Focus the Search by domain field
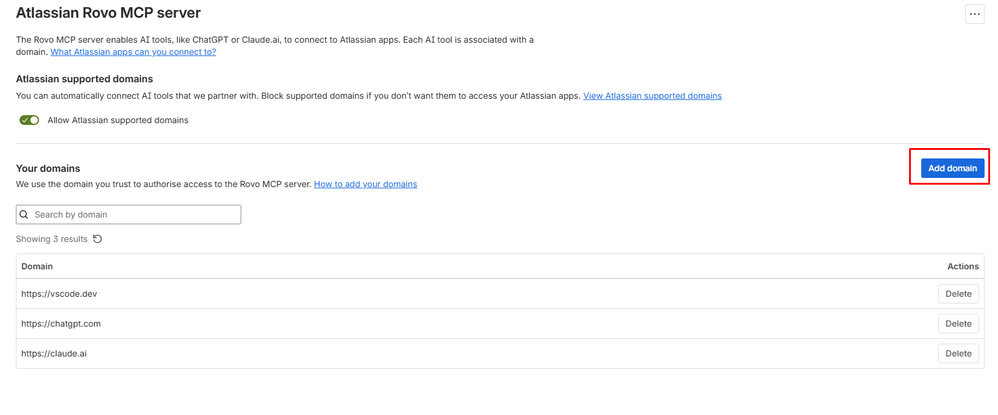 [x=129, y=215]
